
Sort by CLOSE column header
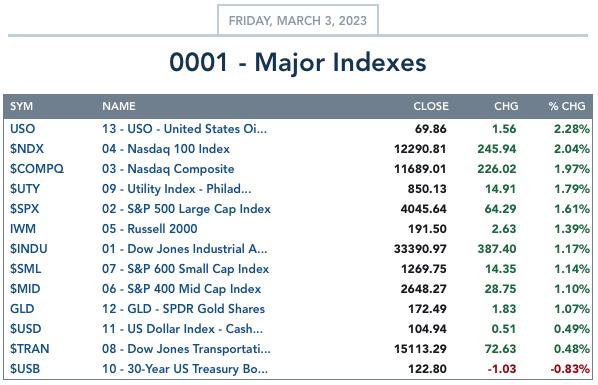pos(431,106)
